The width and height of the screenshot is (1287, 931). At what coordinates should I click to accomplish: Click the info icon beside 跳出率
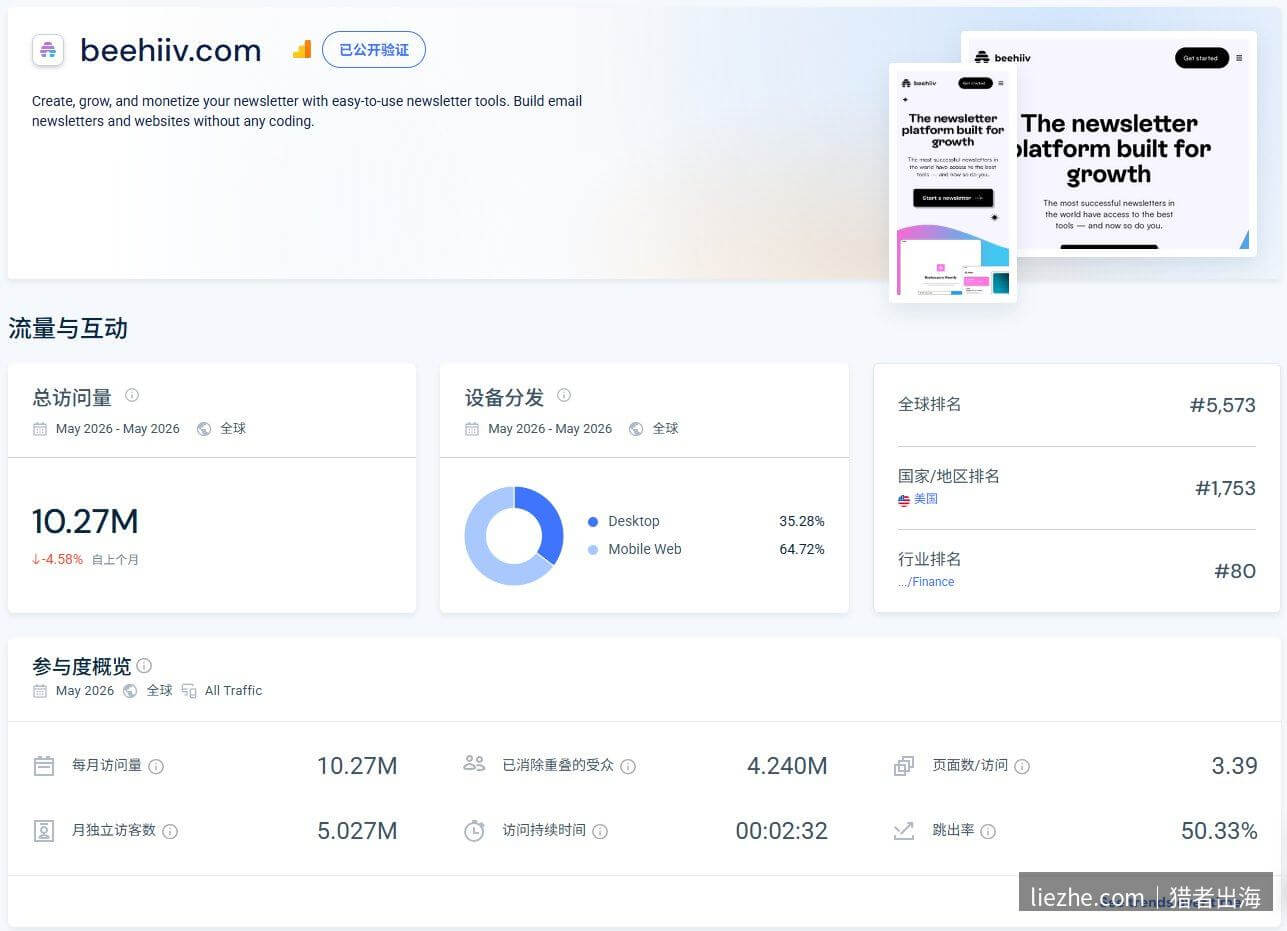click(x=988, y=832)
